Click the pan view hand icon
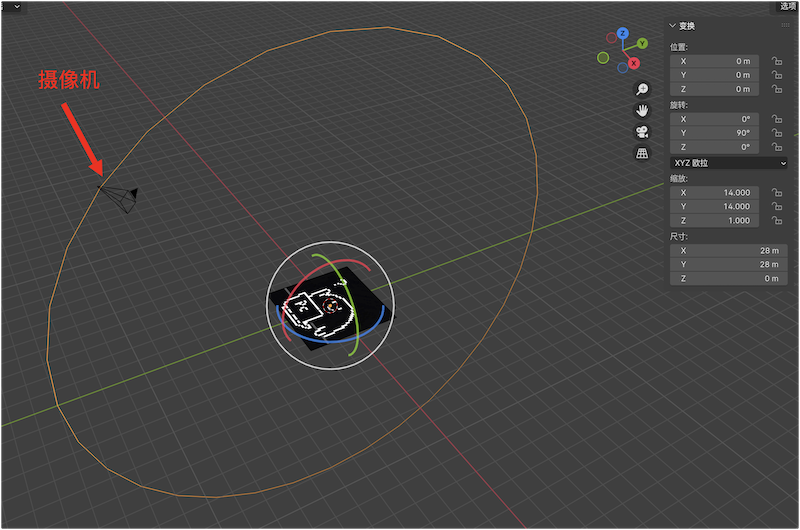 [642, 111]
